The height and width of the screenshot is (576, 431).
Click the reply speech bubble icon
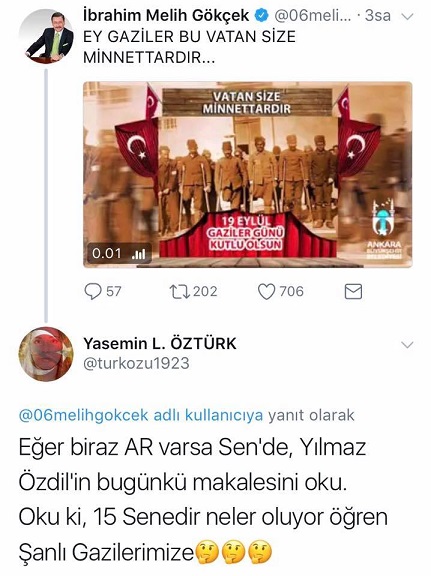point(93,292)
